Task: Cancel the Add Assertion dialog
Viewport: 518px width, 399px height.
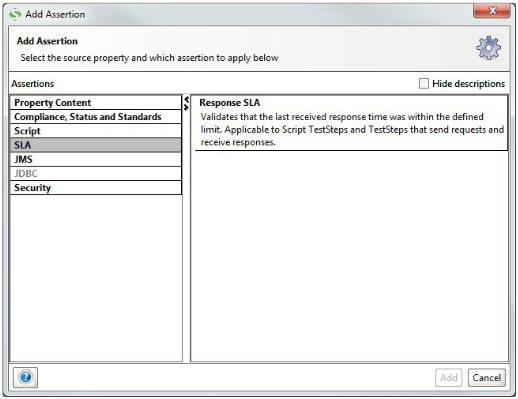Action: [487, 378]
